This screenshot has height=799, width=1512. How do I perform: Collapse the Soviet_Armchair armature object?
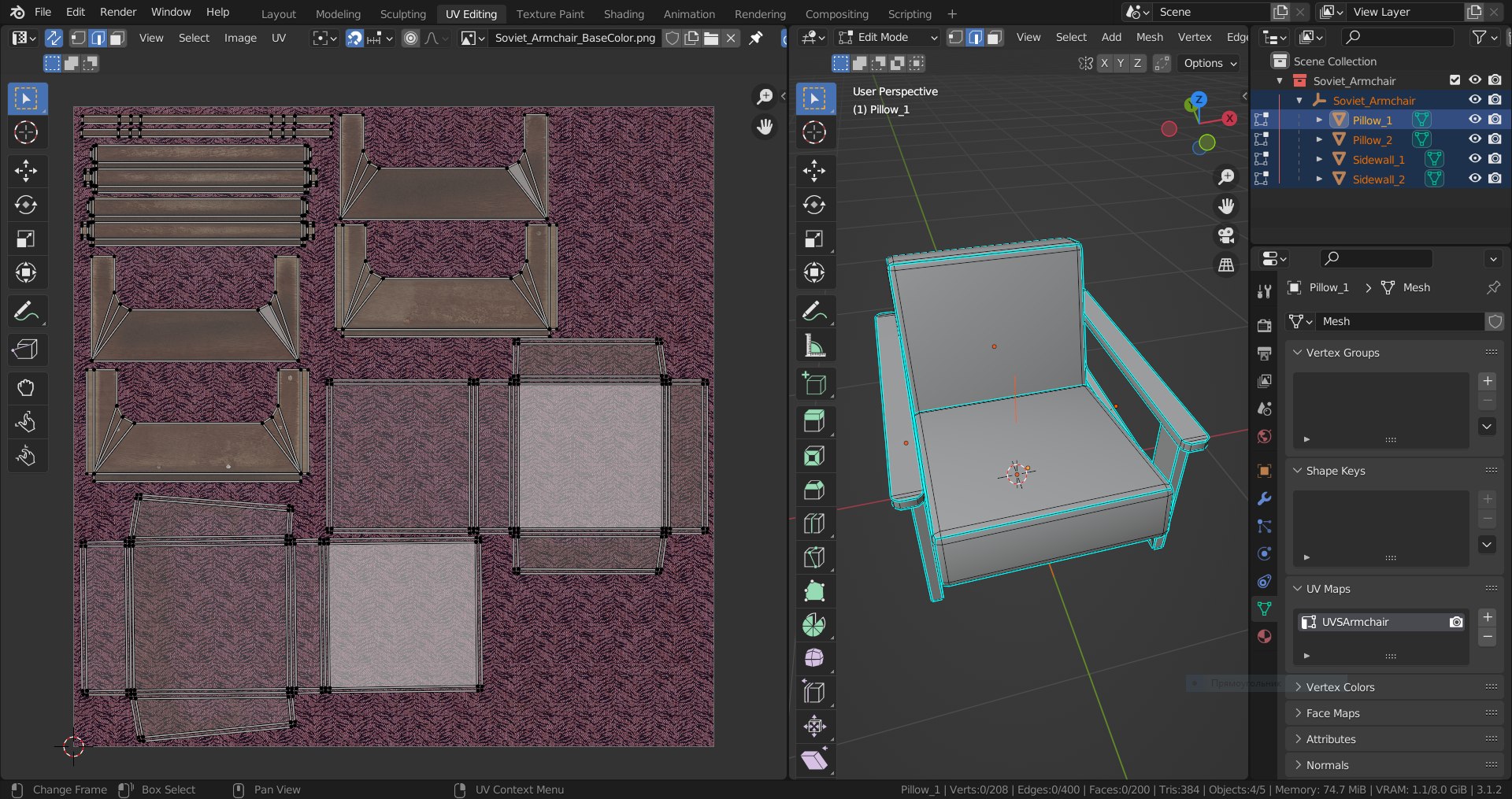click(x=1299, y=100)
